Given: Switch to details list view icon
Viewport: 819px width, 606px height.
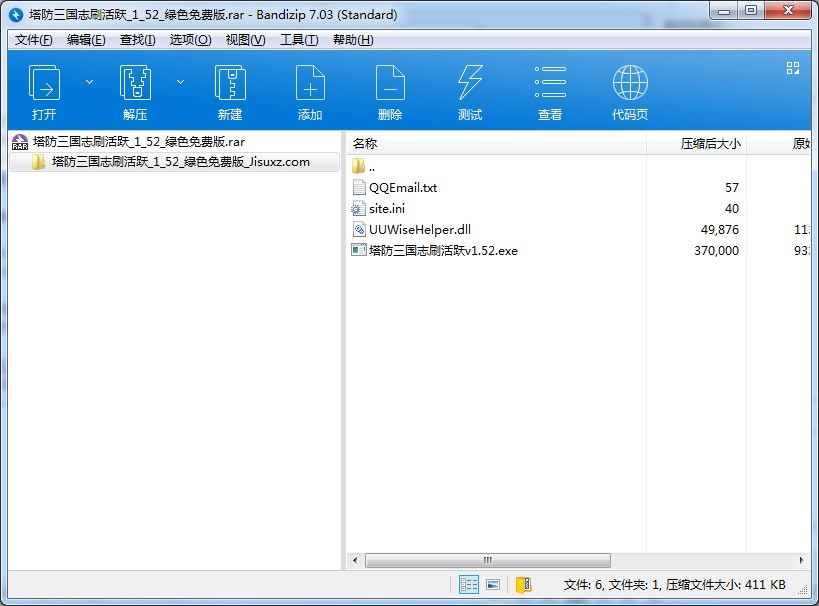Looking at the screenshot, I should [x=469, y=585].
